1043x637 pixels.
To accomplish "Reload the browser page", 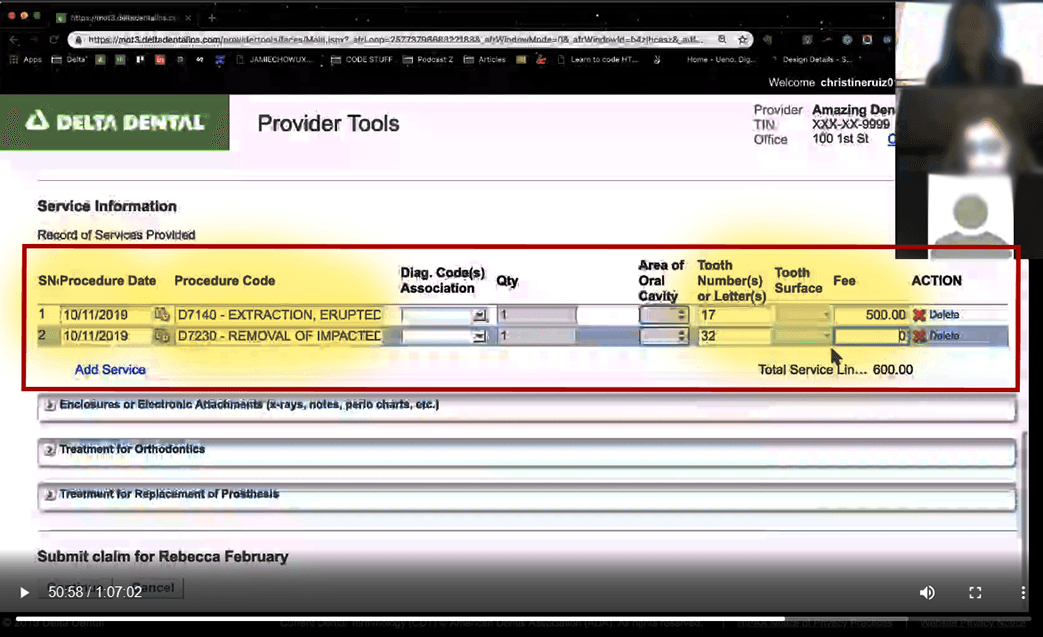I will tap(54, 40).
